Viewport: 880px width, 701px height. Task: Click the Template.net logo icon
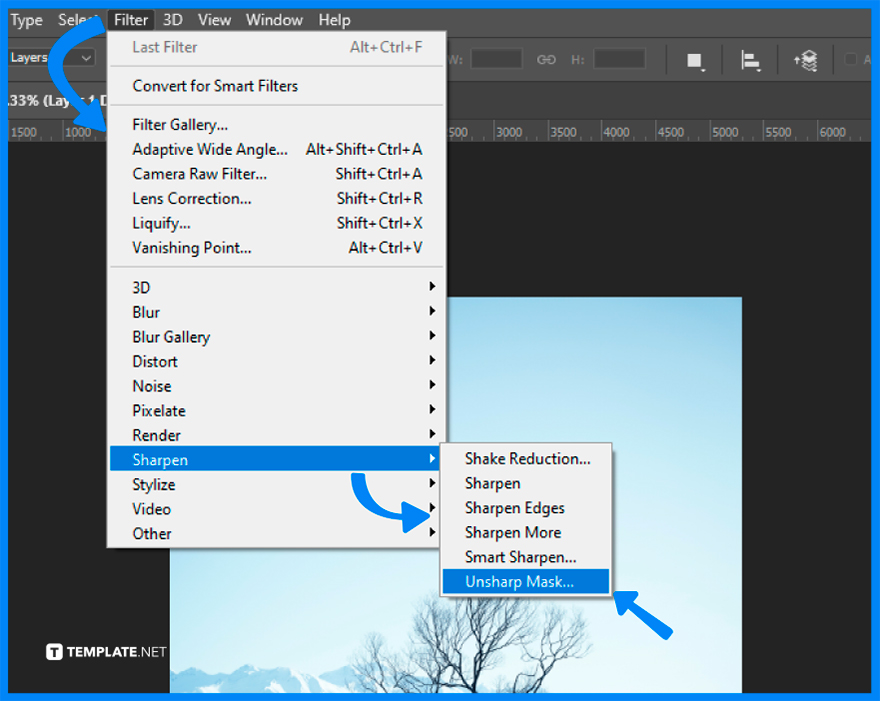tap(53, 651)
